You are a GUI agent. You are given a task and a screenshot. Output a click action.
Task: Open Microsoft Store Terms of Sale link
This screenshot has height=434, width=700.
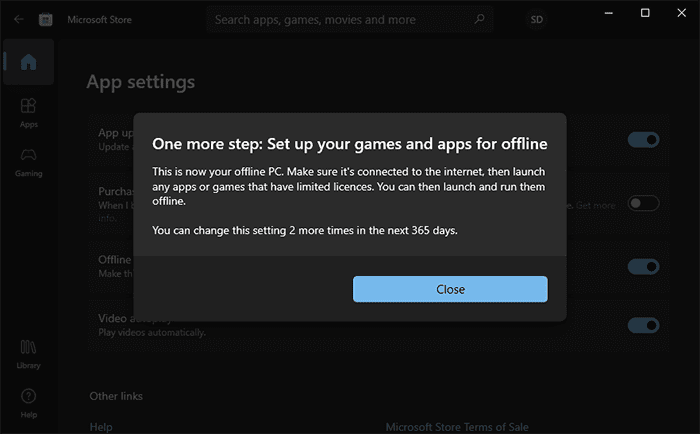(457, 427)
